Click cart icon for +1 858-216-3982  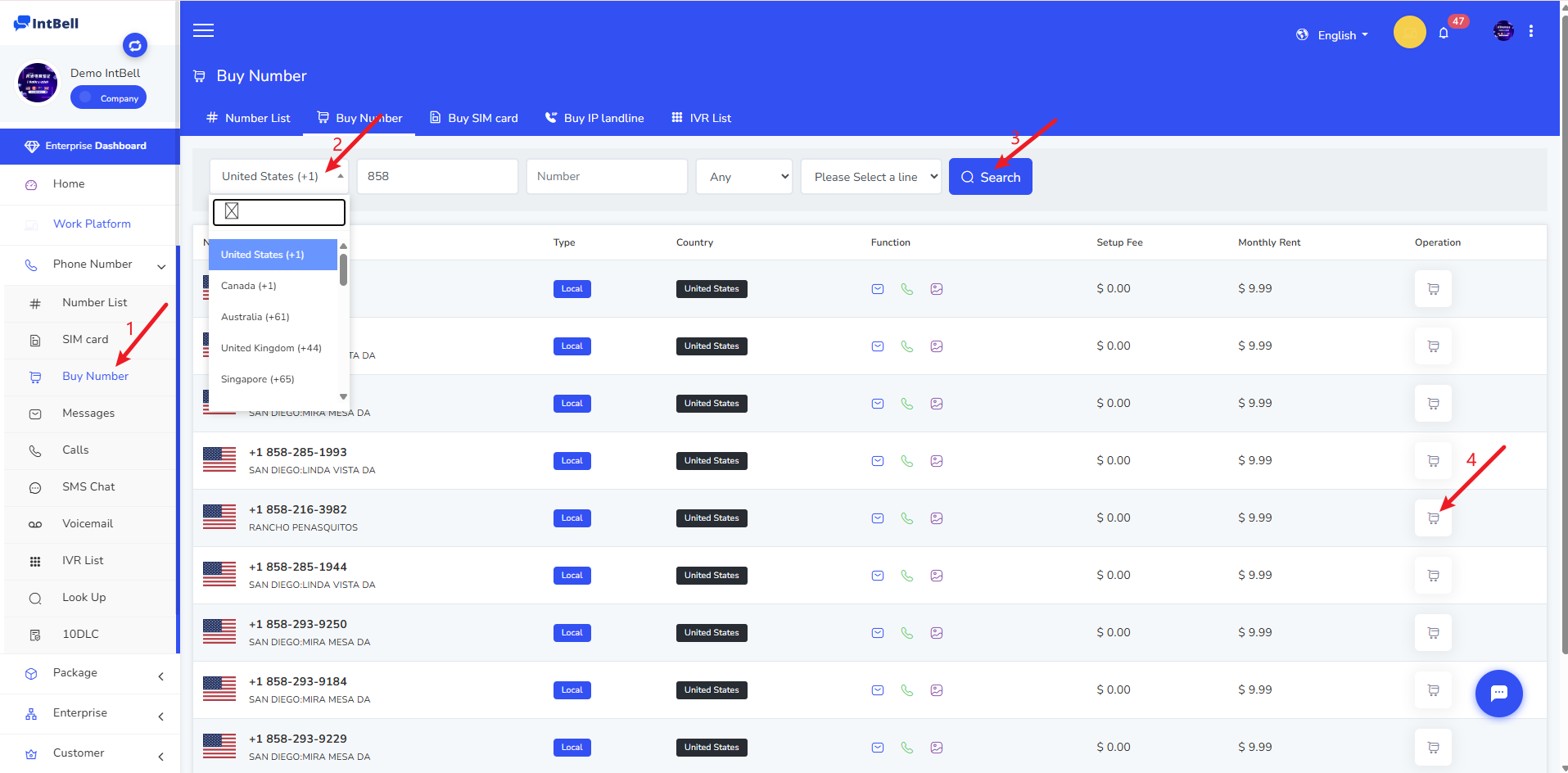[1433, 518]
